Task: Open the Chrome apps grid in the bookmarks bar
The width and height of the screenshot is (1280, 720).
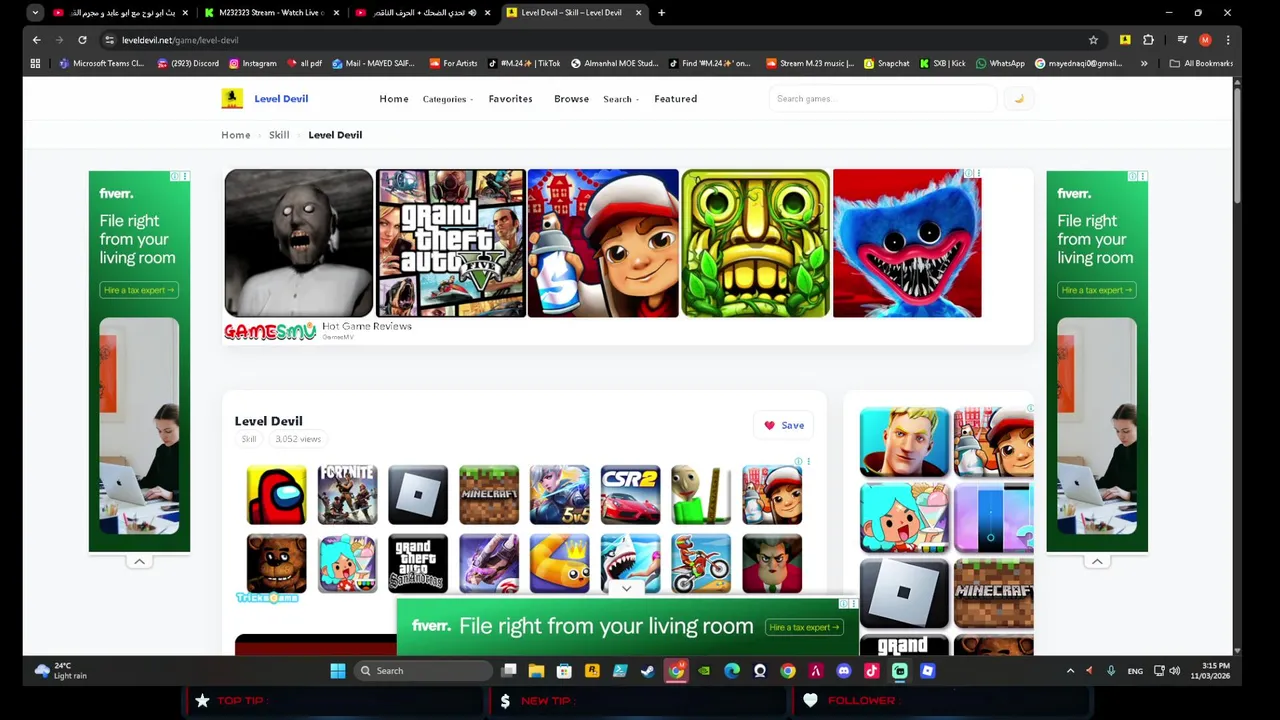Action: pos(35,63)
